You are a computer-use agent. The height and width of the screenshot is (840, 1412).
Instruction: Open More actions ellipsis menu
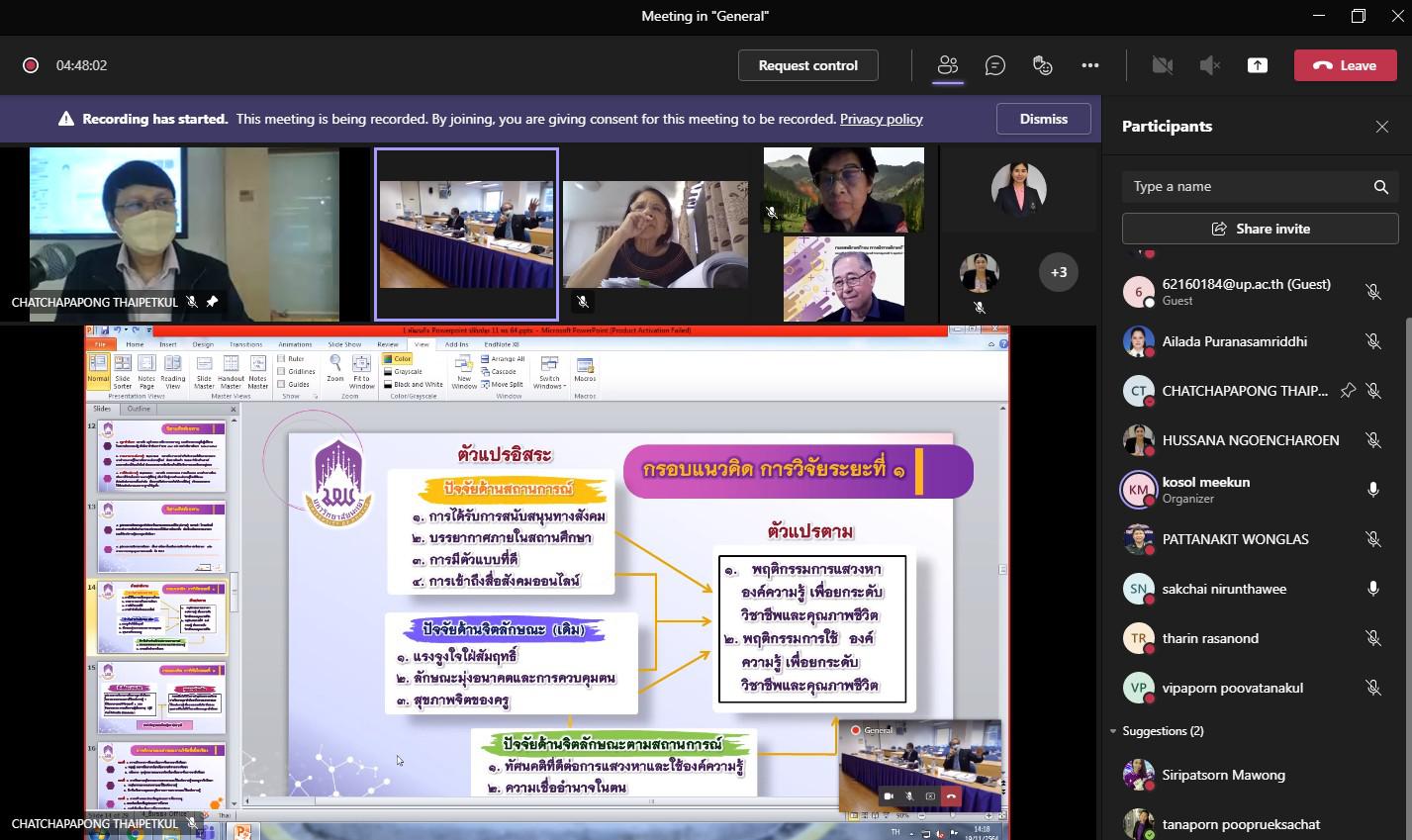pos(1089,65)
